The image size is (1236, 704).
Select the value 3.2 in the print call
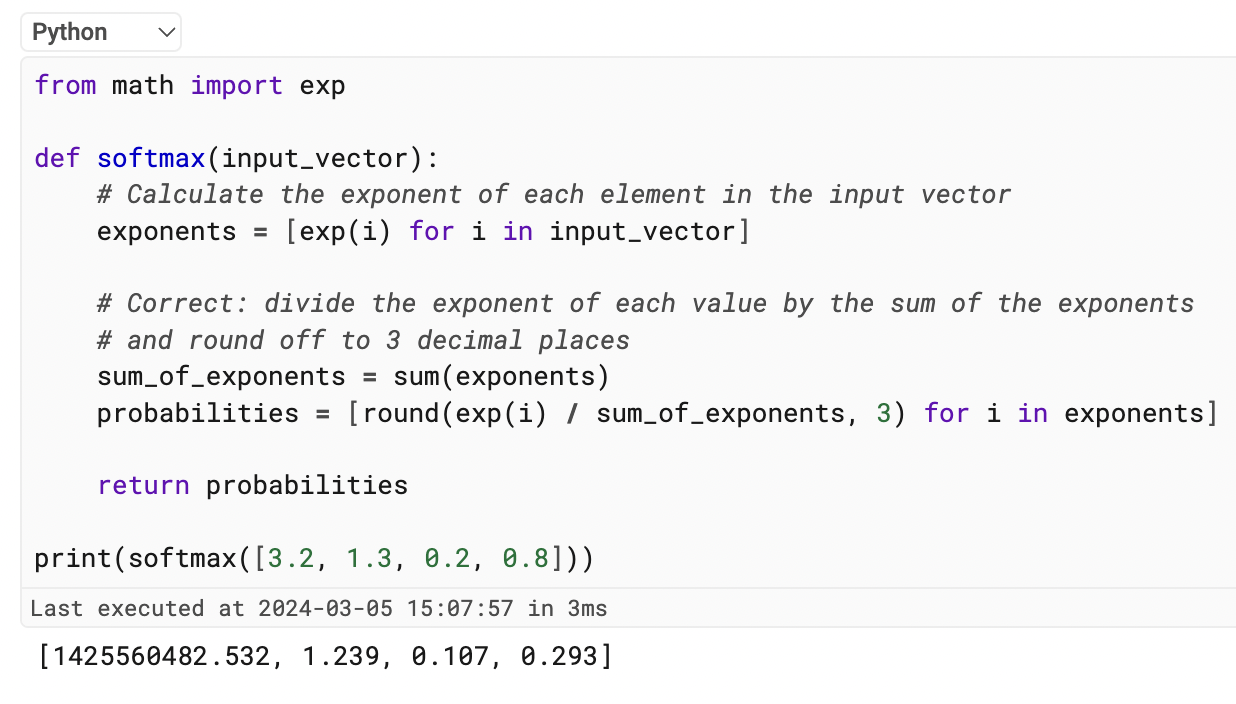point(289,558)
